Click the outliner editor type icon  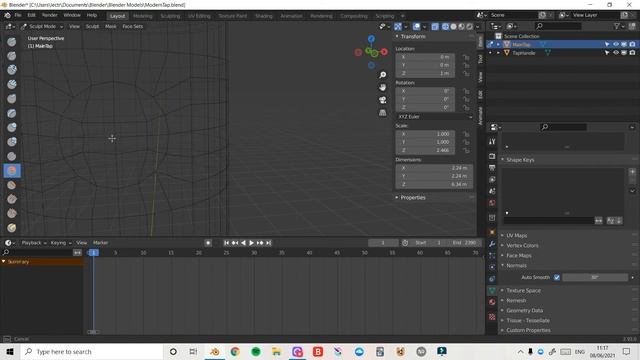click(495, 26)
